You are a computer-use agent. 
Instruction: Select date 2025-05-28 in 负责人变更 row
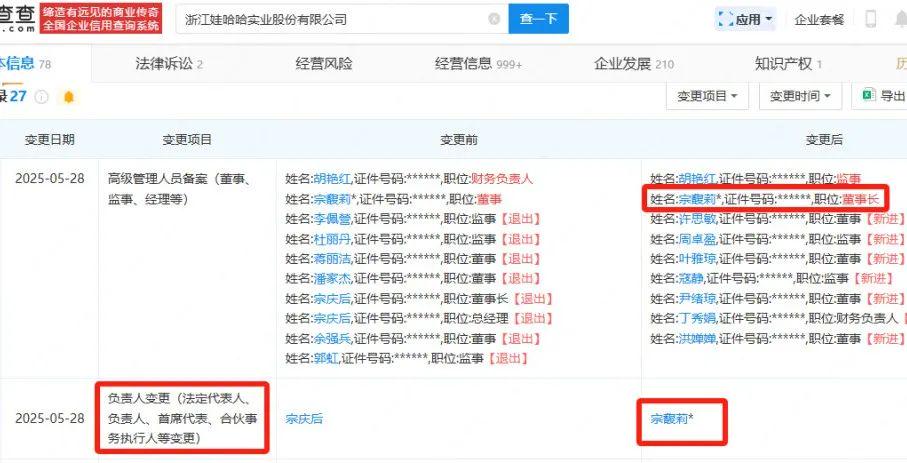point(50,418)
